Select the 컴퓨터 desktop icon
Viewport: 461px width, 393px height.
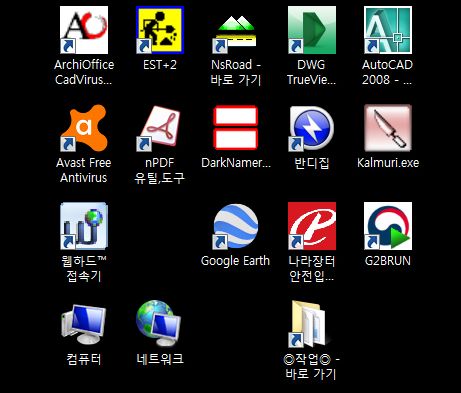coord(84,324)
